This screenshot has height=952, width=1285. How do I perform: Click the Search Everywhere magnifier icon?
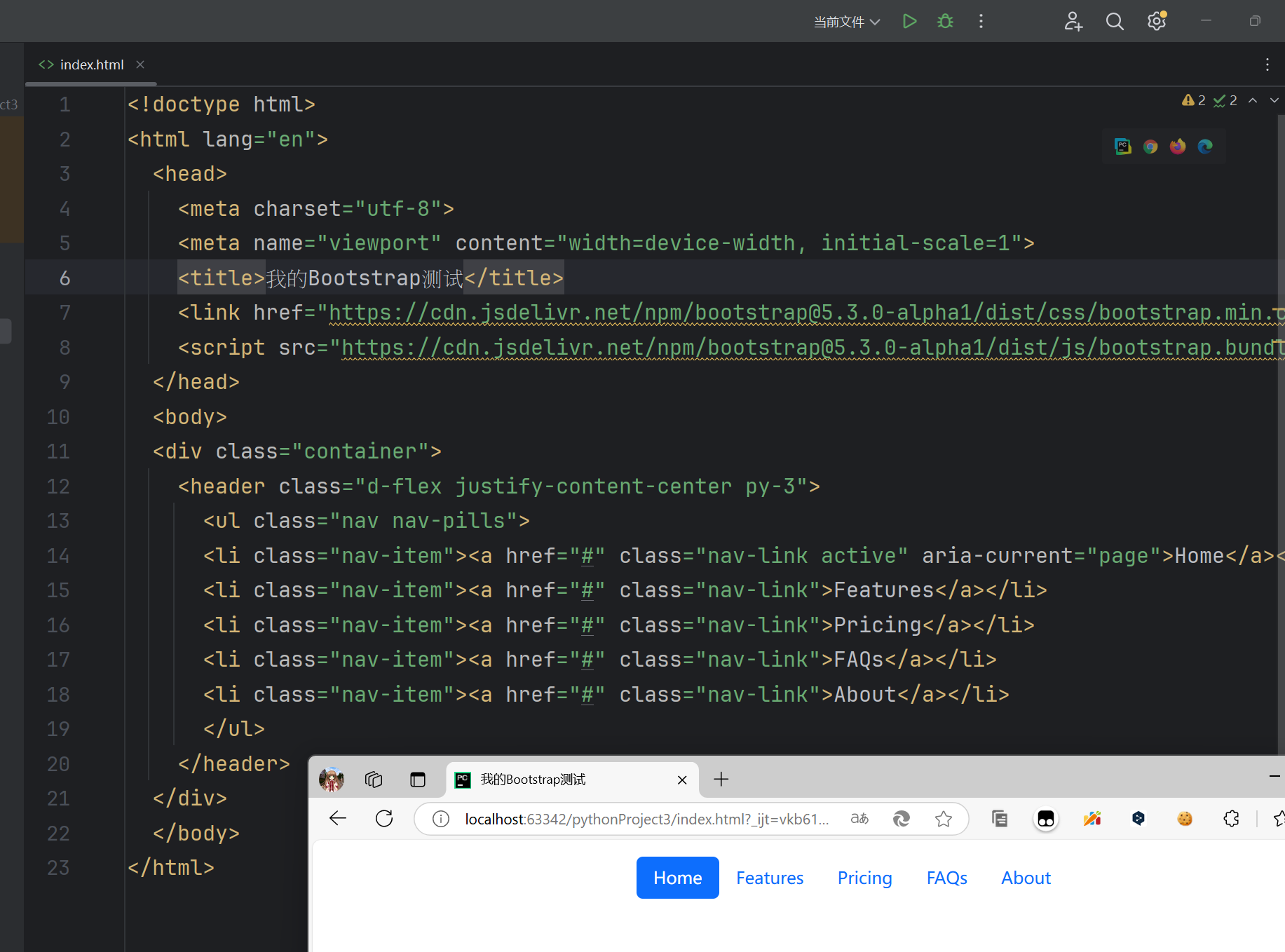point(1115,22)
